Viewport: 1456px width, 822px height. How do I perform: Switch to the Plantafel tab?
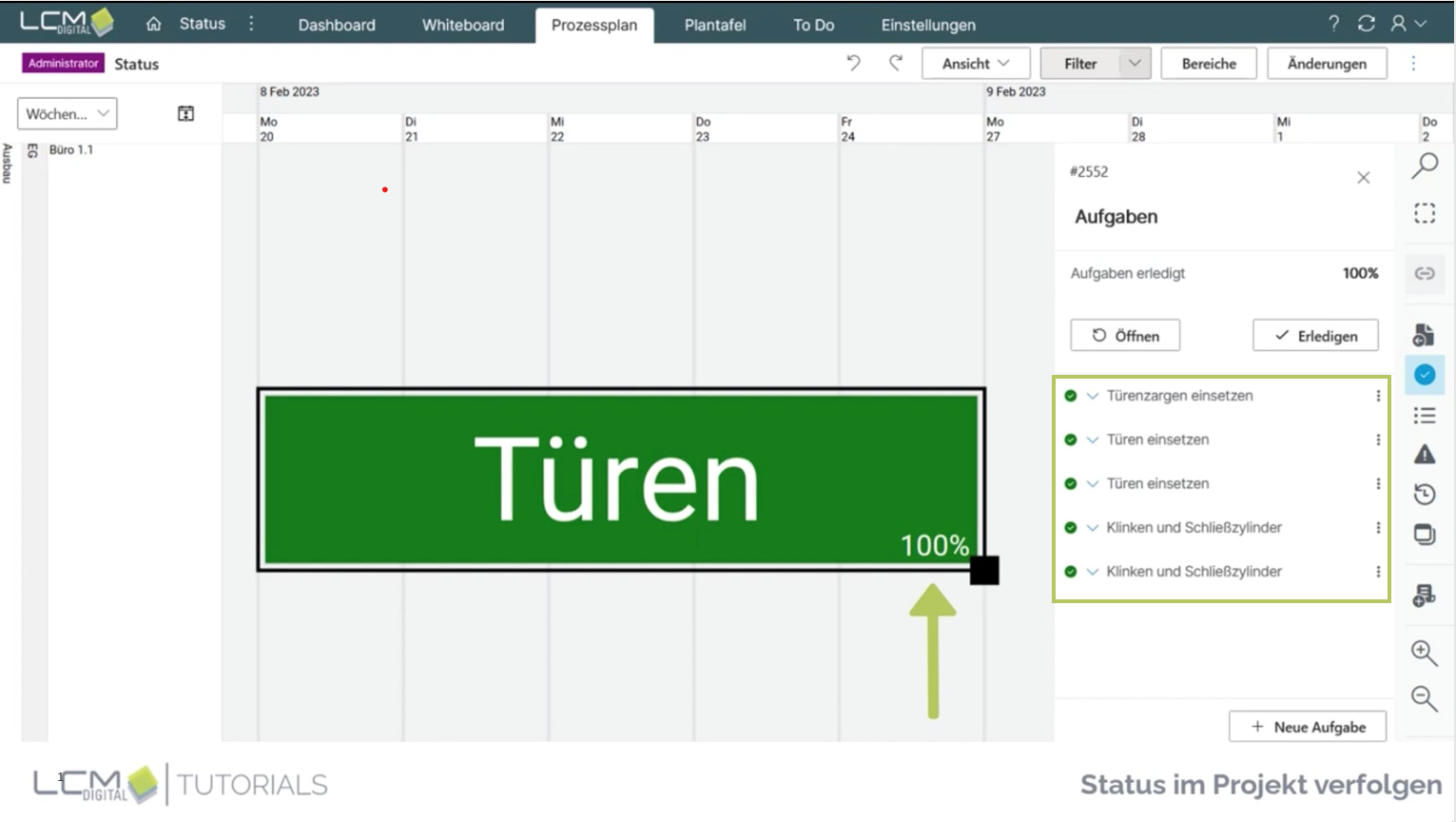pos(714,25)
